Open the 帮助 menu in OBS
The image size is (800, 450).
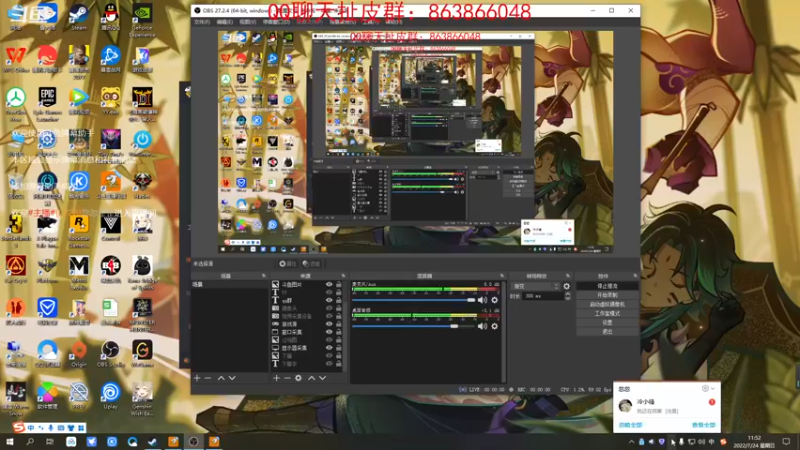393,22
